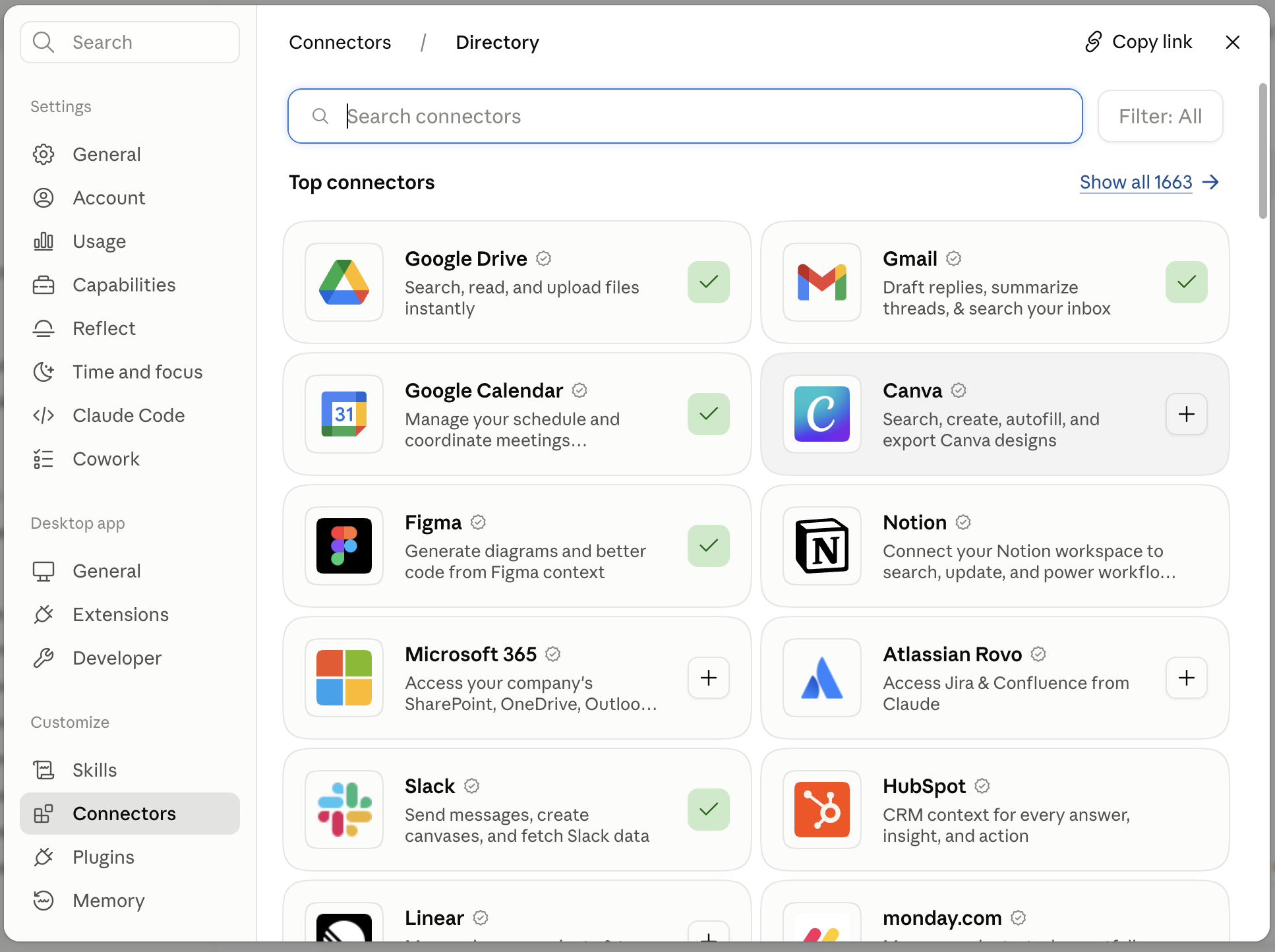
Task: Open the Reflect section
Action: tap(130, 328)
